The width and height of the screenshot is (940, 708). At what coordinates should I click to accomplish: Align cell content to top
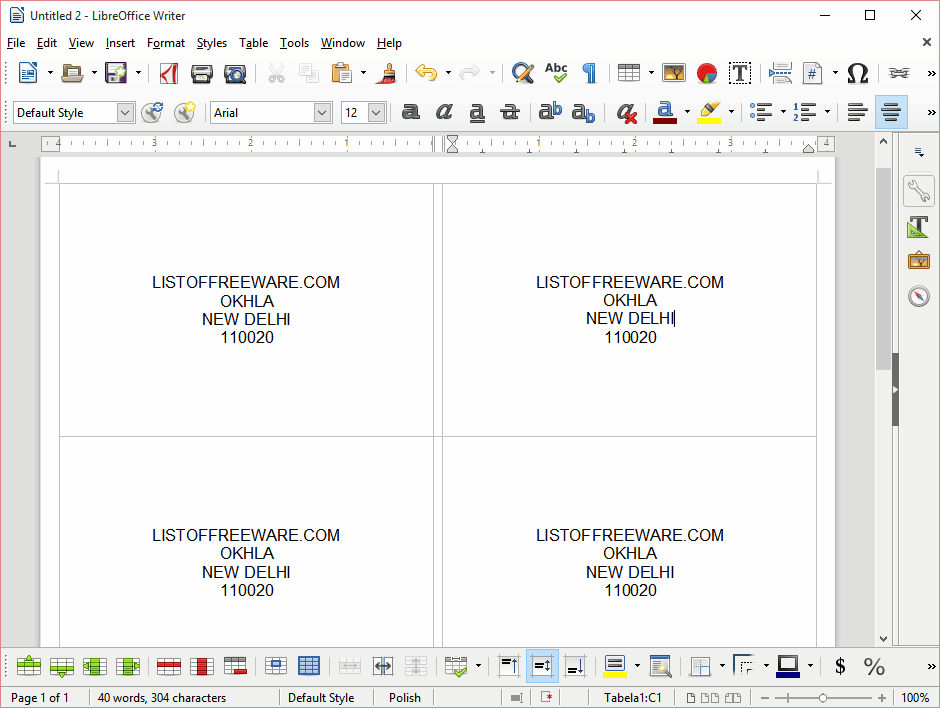pyautogui.click(x=509, y=666)
